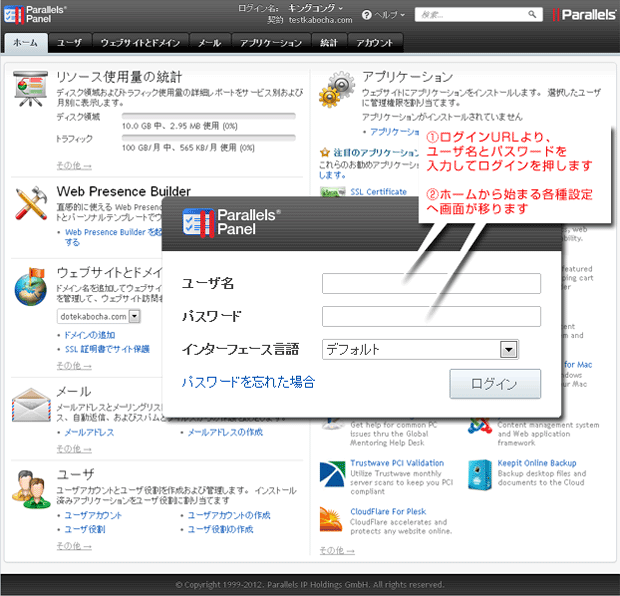The height and width of the screenshot is (596, 620).
Task: Click the ユーザアカウント link
Action: (x=93, y=515)
